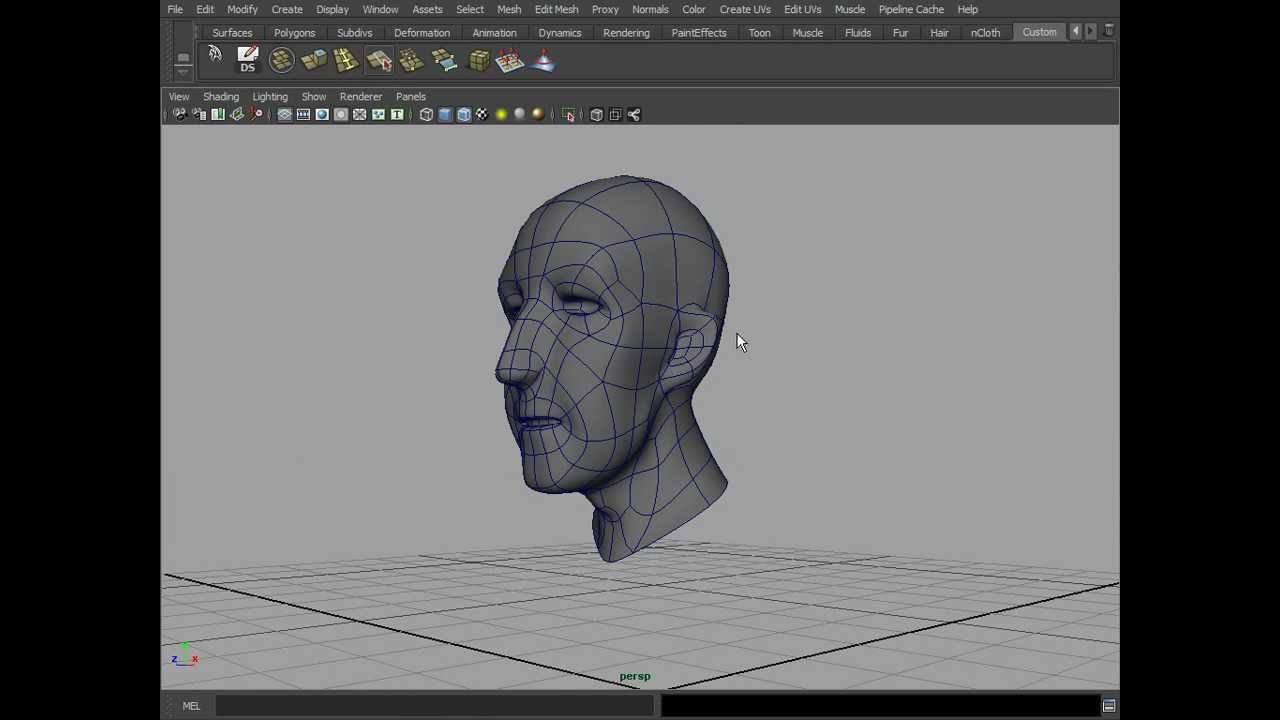The height and width of the screenshot is (720, 1280).
Task: Click the 2D pan/zoom icon
Action: coord(256,115)
